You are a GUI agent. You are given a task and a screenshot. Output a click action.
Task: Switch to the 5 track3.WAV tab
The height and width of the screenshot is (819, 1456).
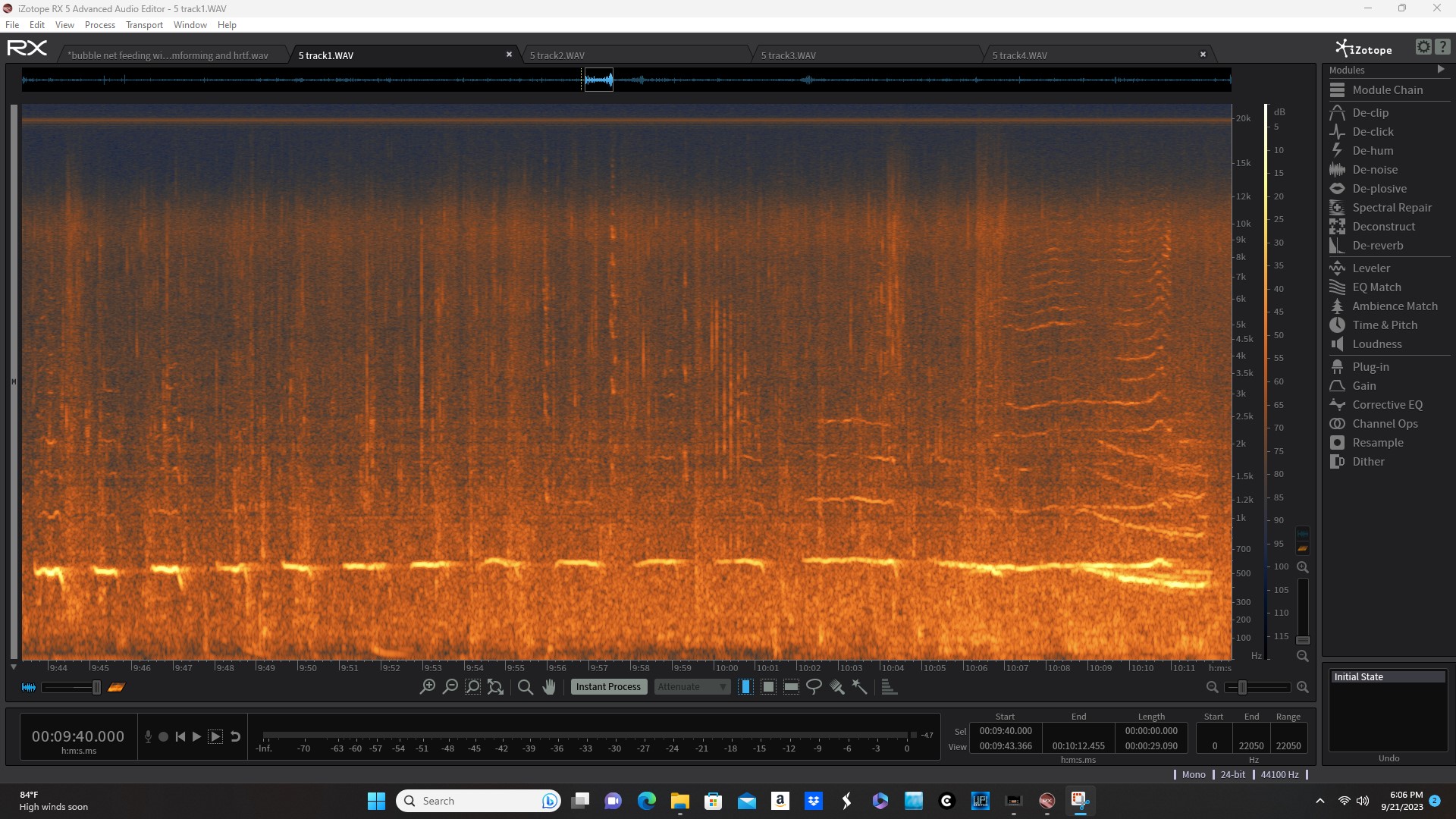click(867, 55)
